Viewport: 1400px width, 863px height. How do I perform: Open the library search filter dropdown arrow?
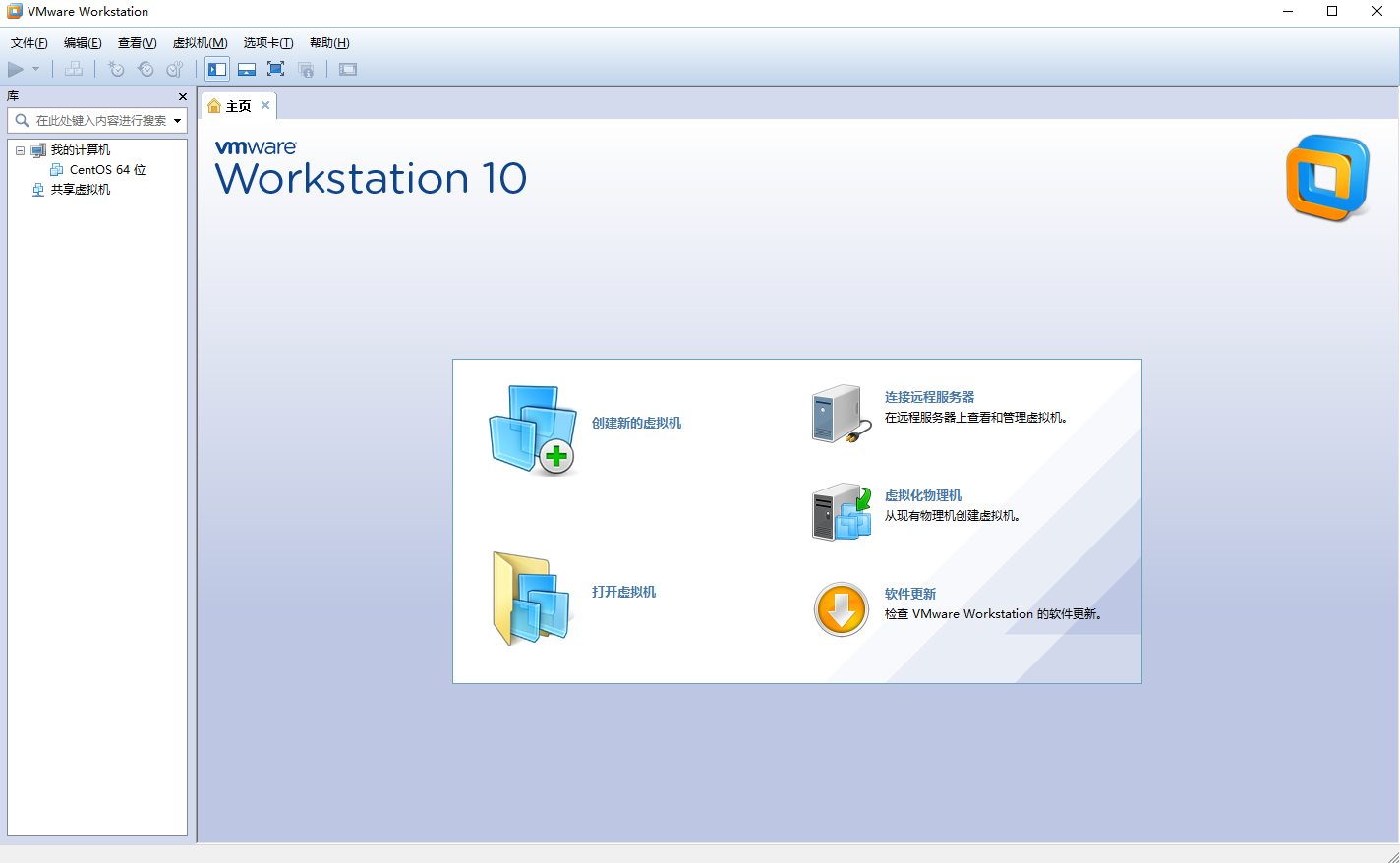pos(178,121)
